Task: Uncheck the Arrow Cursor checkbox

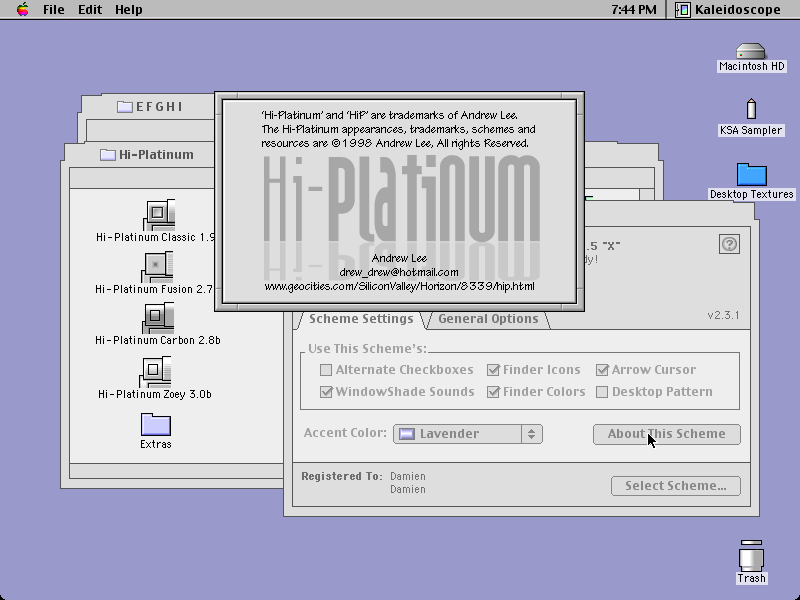Action: point(602,369)
